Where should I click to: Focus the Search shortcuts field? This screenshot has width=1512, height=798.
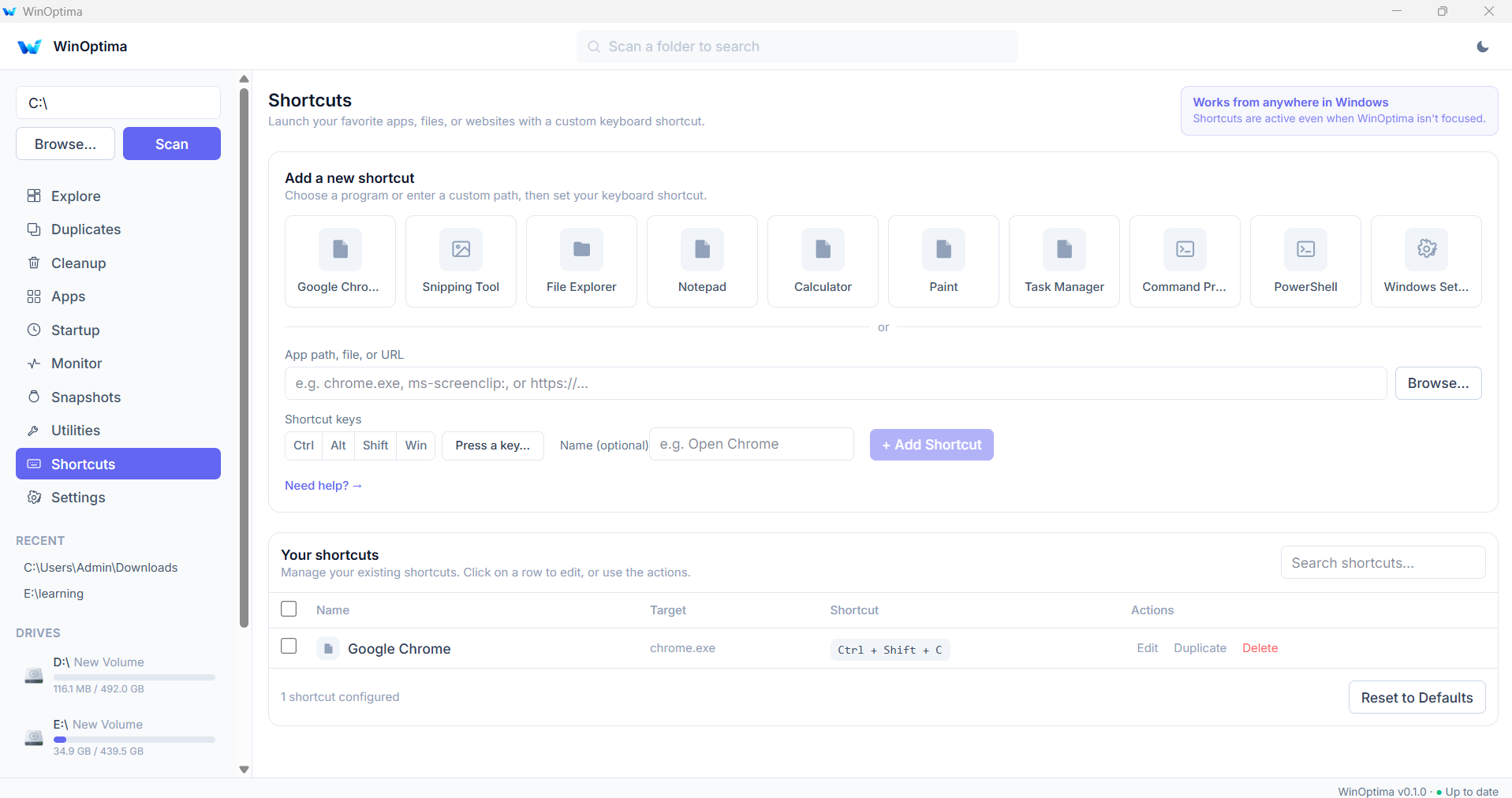click(x=1383, y=563)
